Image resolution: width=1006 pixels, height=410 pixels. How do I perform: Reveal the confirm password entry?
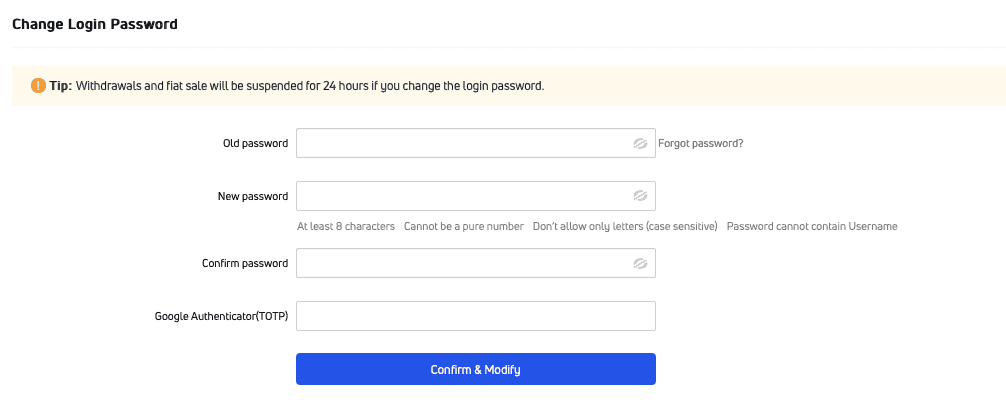pyautogui.click(x=640, y=263)
